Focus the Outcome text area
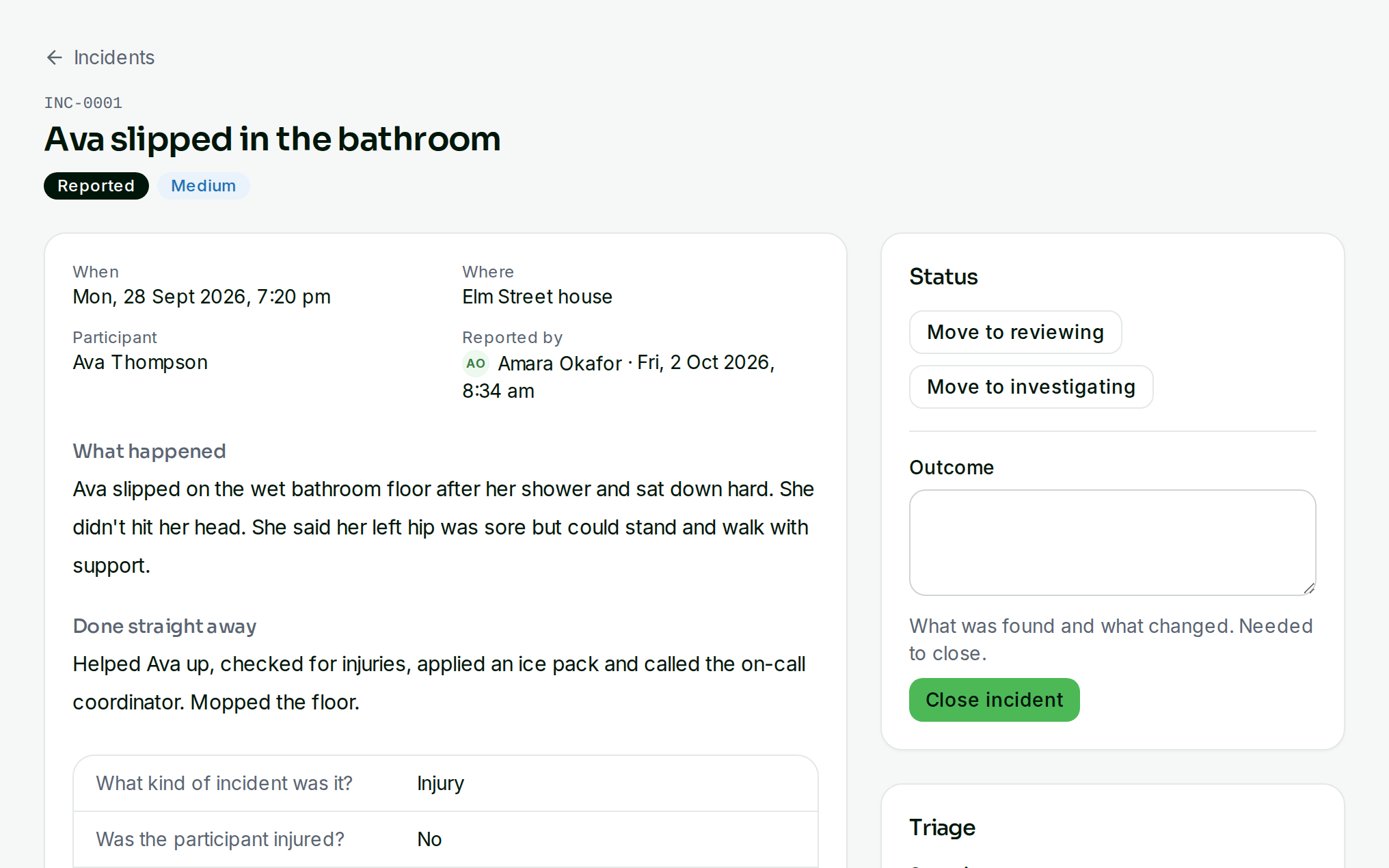1389x868 pixels. point(1112,543)
